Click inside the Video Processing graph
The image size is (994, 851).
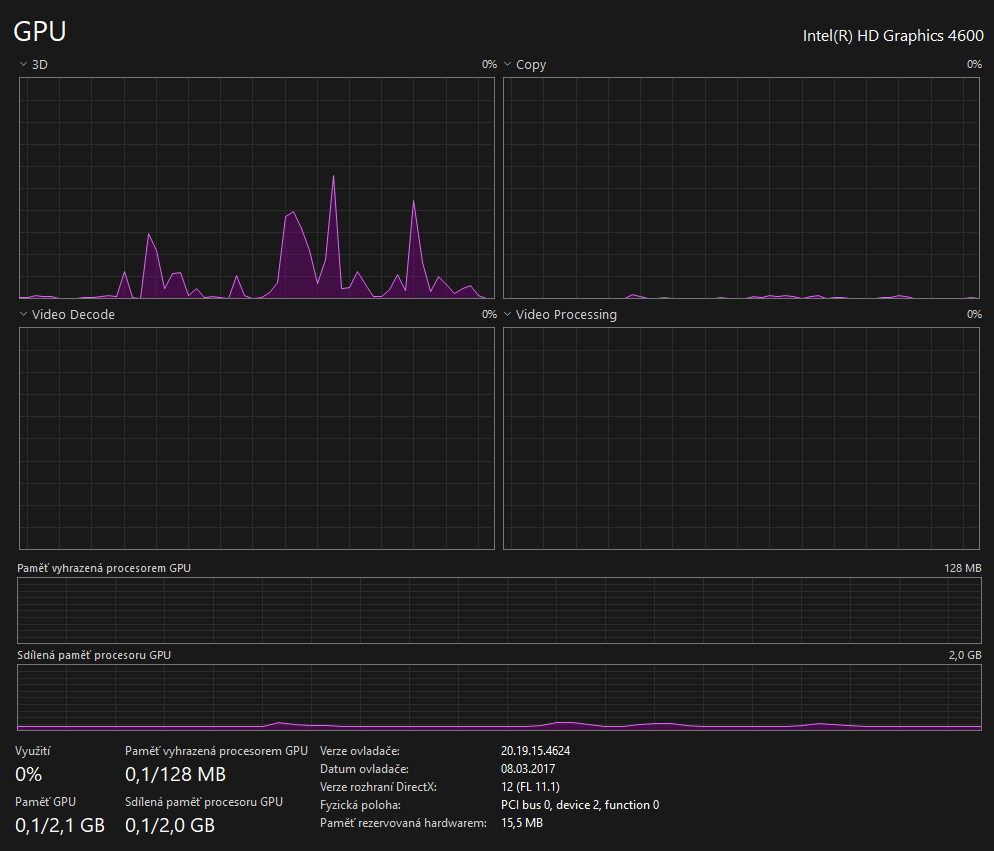point(741,438)
